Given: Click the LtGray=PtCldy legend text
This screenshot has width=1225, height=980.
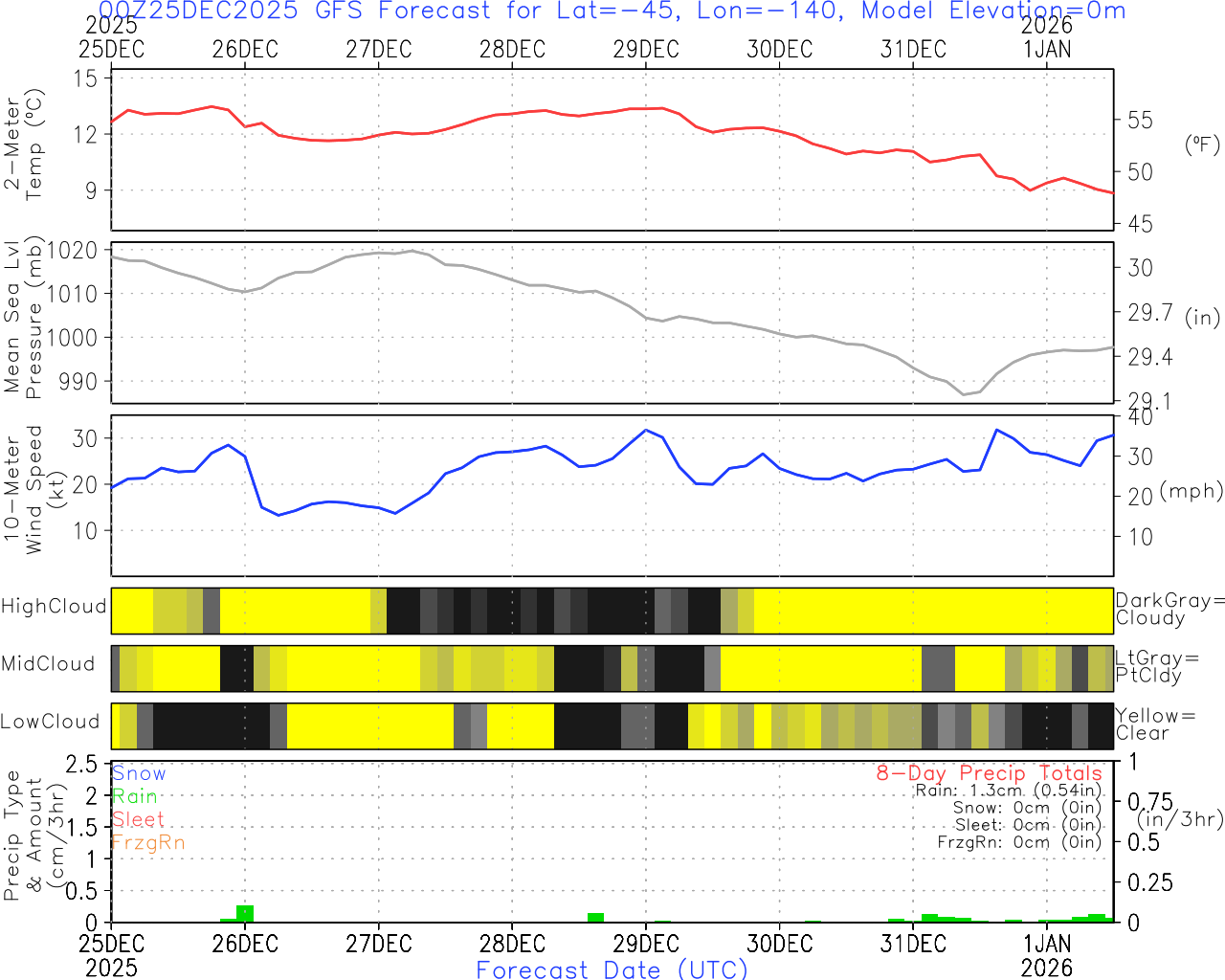Looking at the screenshot, I should pos(1156,667).
